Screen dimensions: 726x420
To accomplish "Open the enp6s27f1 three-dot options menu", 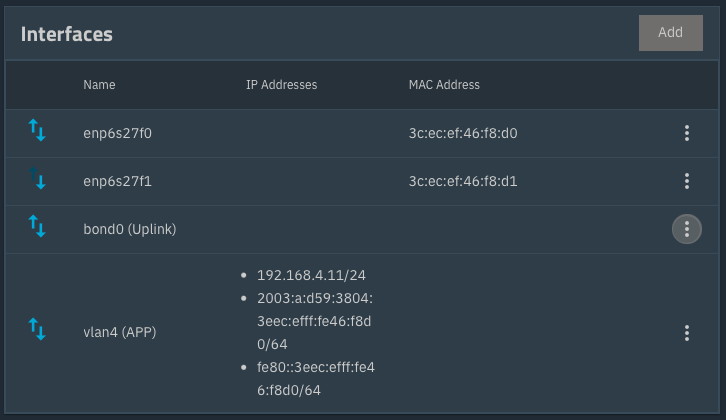I will coord(686,181).
